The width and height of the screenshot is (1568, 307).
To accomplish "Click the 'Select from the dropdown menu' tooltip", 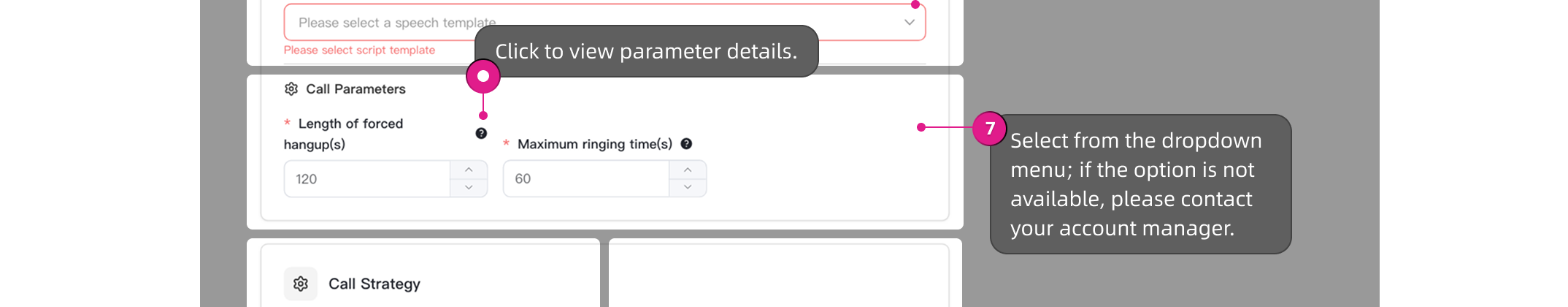I will 1140,184.
